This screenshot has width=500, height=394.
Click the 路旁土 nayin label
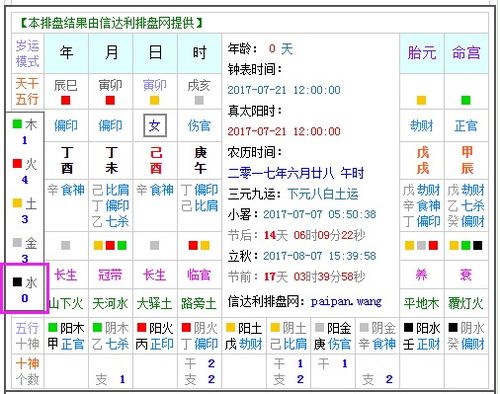pyautogui.click(x=199, y=304)
